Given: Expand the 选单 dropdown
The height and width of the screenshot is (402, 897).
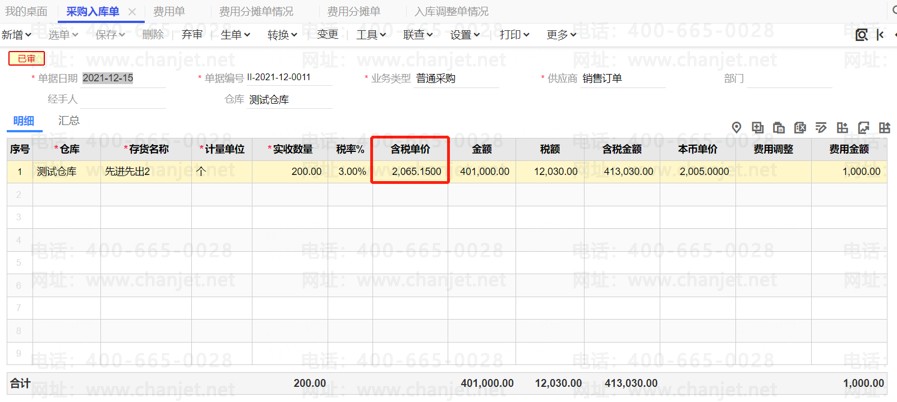Looking at the screenshot, I should 63,35.
